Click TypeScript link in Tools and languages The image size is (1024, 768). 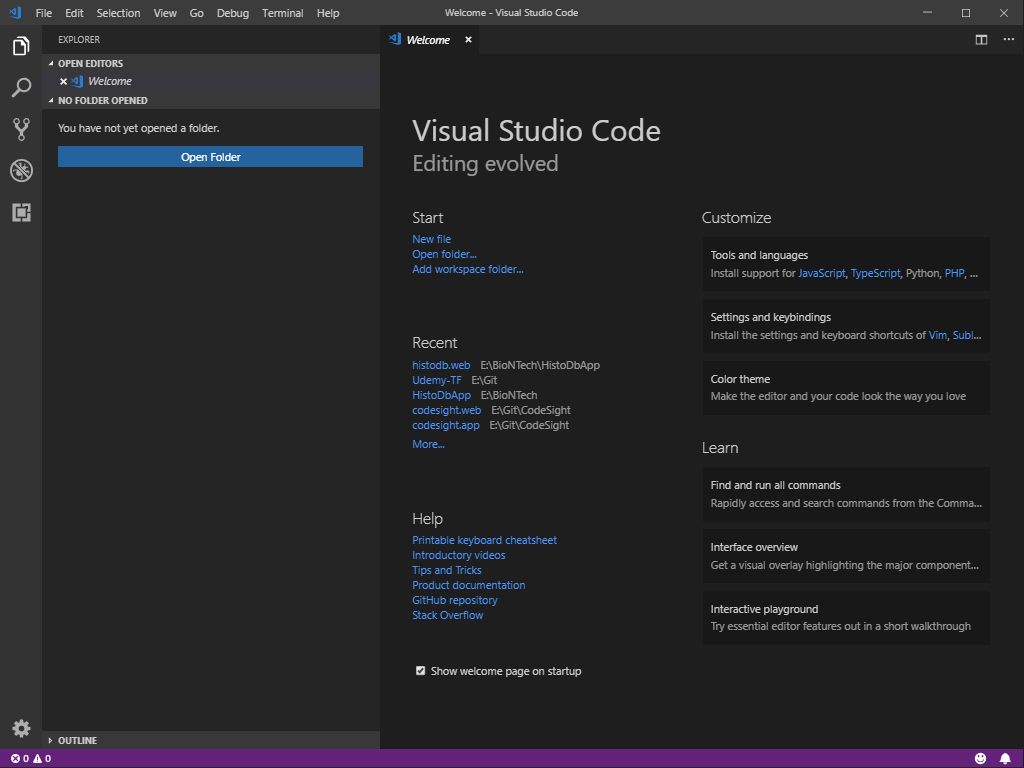click(875, 273)
